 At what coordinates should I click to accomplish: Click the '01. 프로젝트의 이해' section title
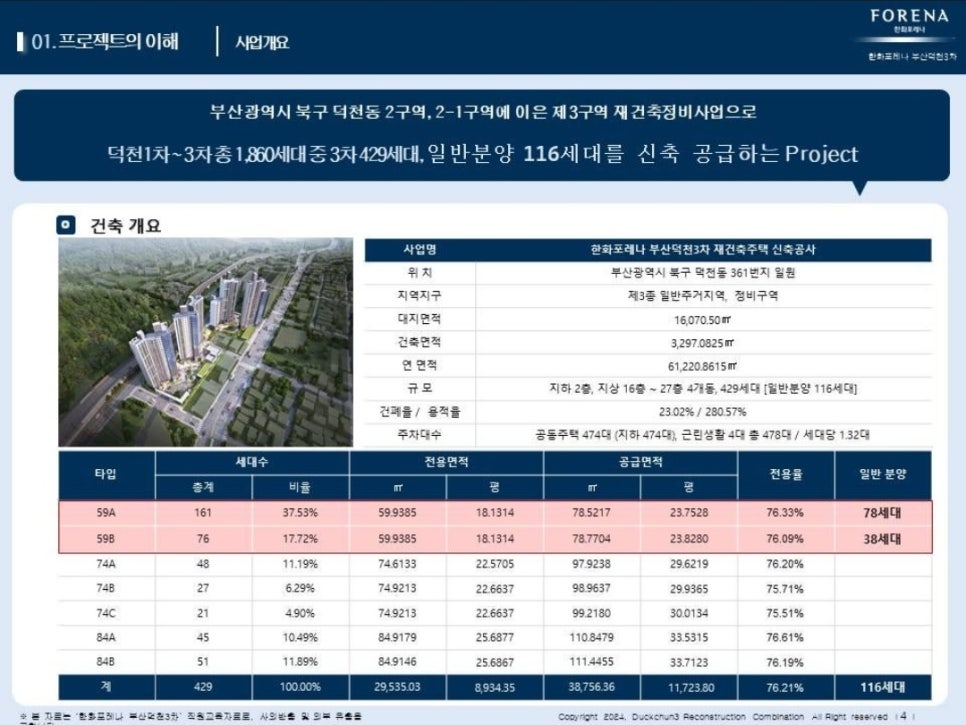pos(105,42)
